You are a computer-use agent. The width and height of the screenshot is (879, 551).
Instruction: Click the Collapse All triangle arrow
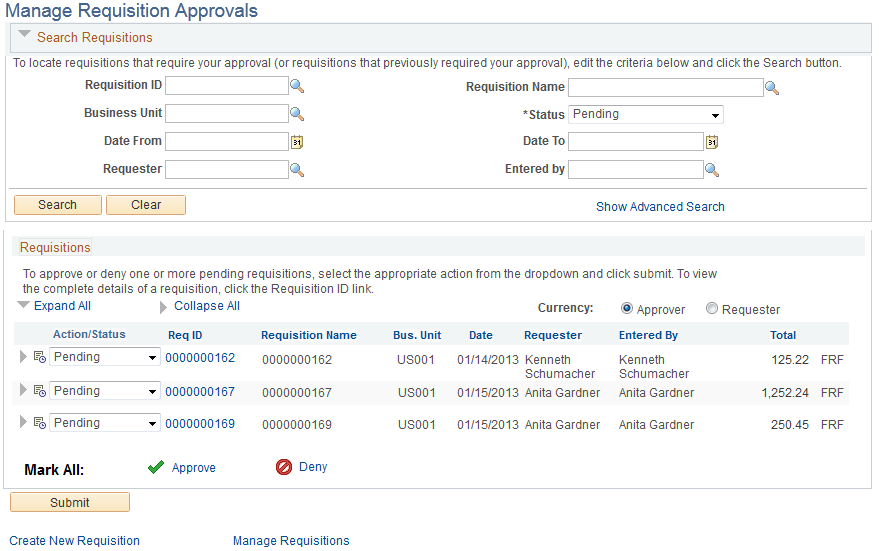tap(163, 307)
